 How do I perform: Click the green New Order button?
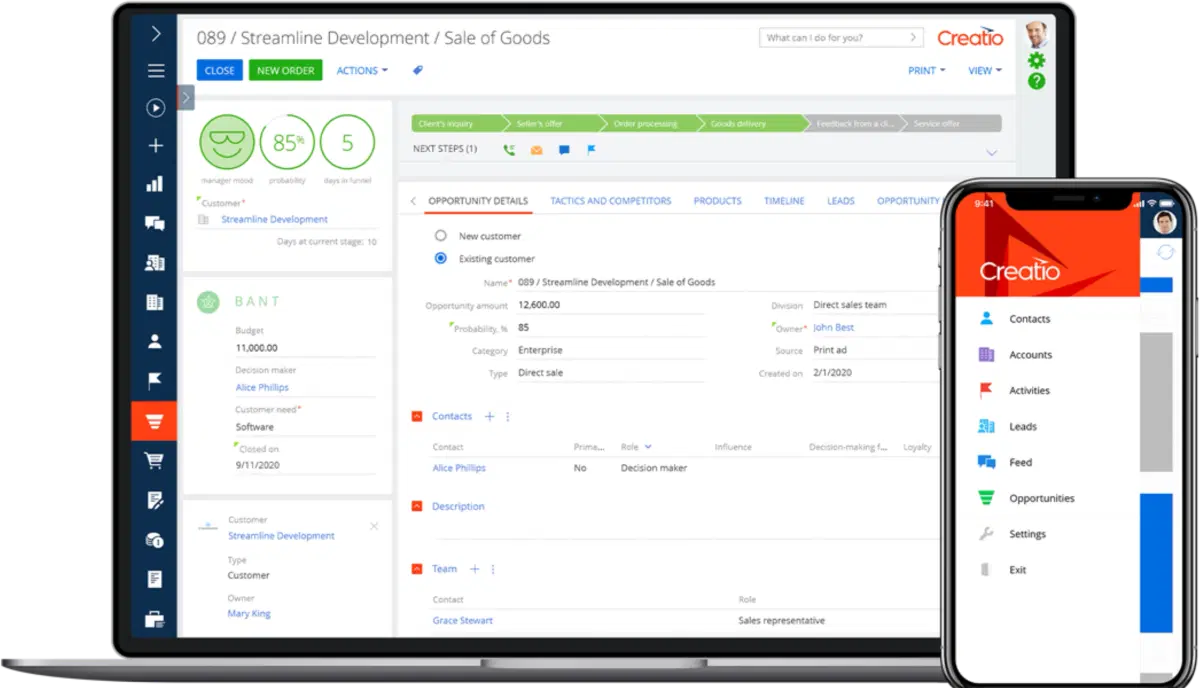pos(285,70)
